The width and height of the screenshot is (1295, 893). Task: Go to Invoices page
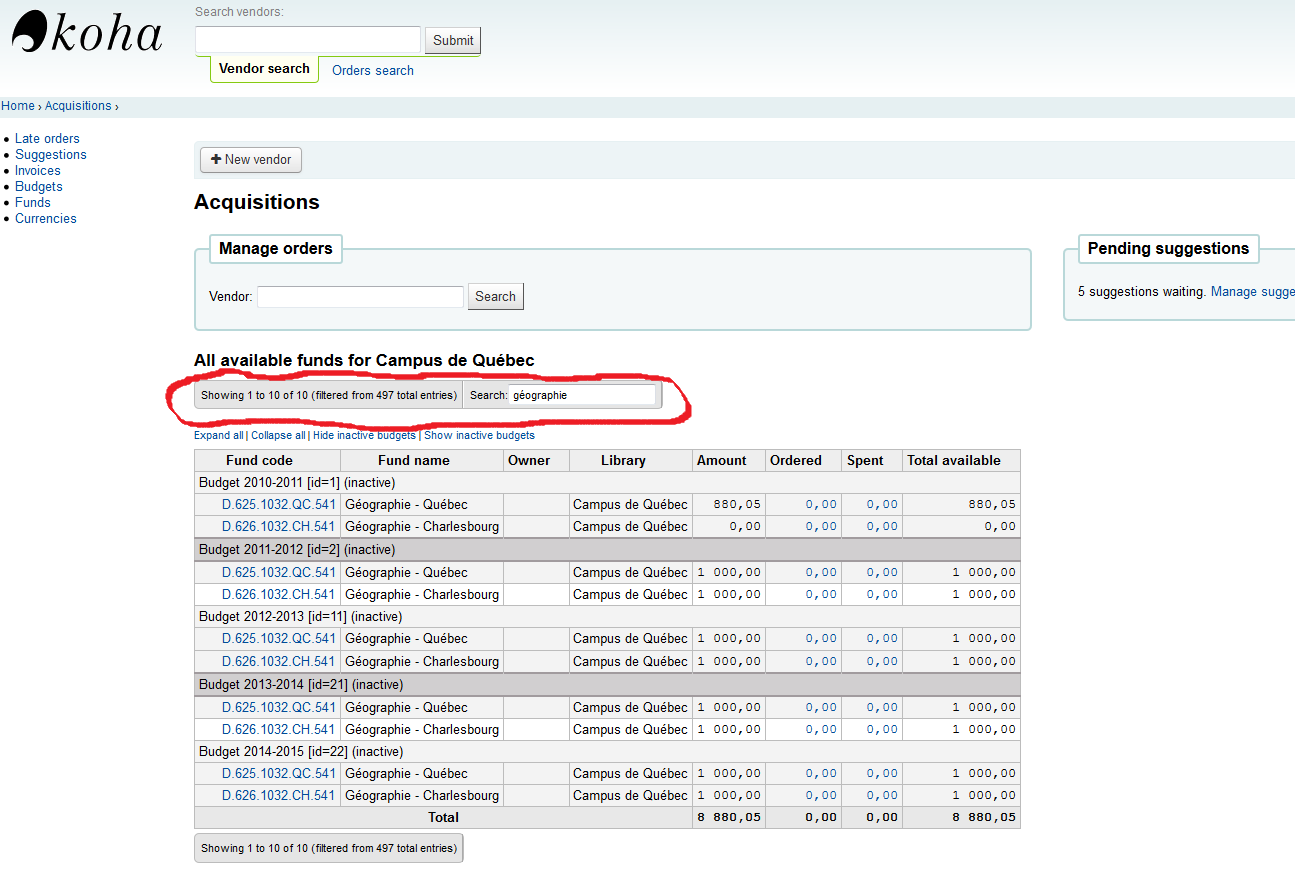(37, 171)
